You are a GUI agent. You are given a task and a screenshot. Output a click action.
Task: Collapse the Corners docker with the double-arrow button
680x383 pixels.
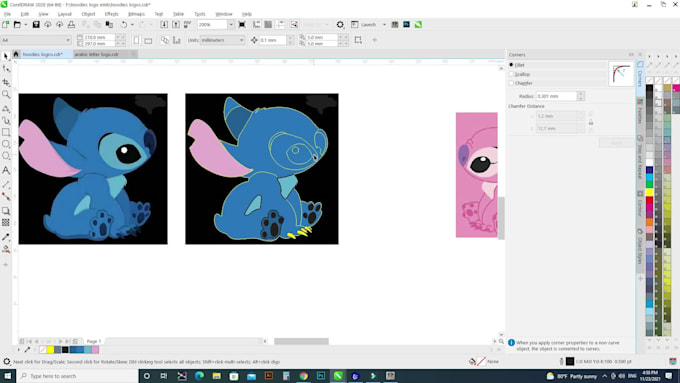pyautogui.click(x=631, y=55)
